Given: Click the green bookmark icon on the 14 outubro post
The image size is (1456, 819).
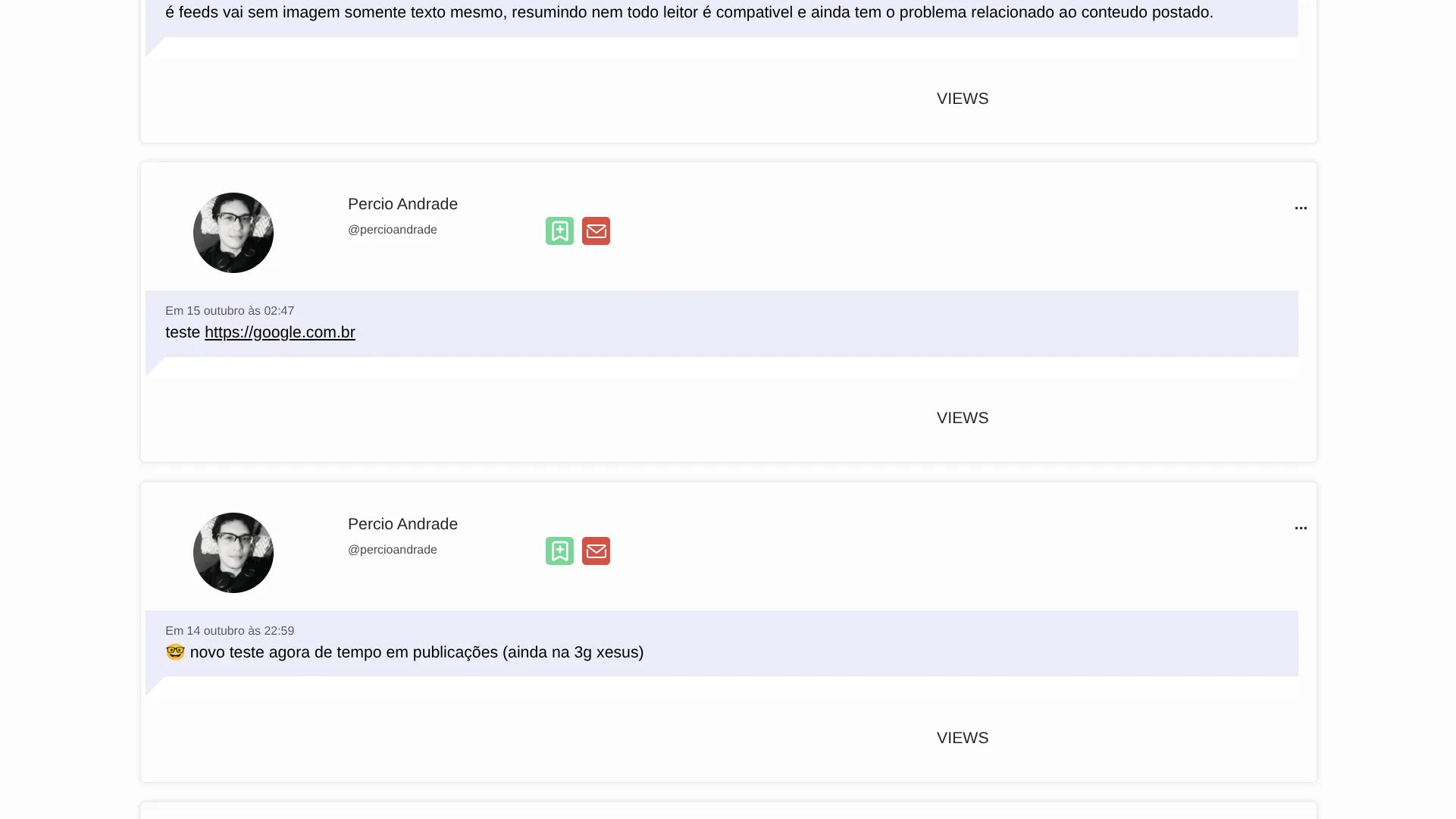Looking at the screenshot, I should pos(559,551).
